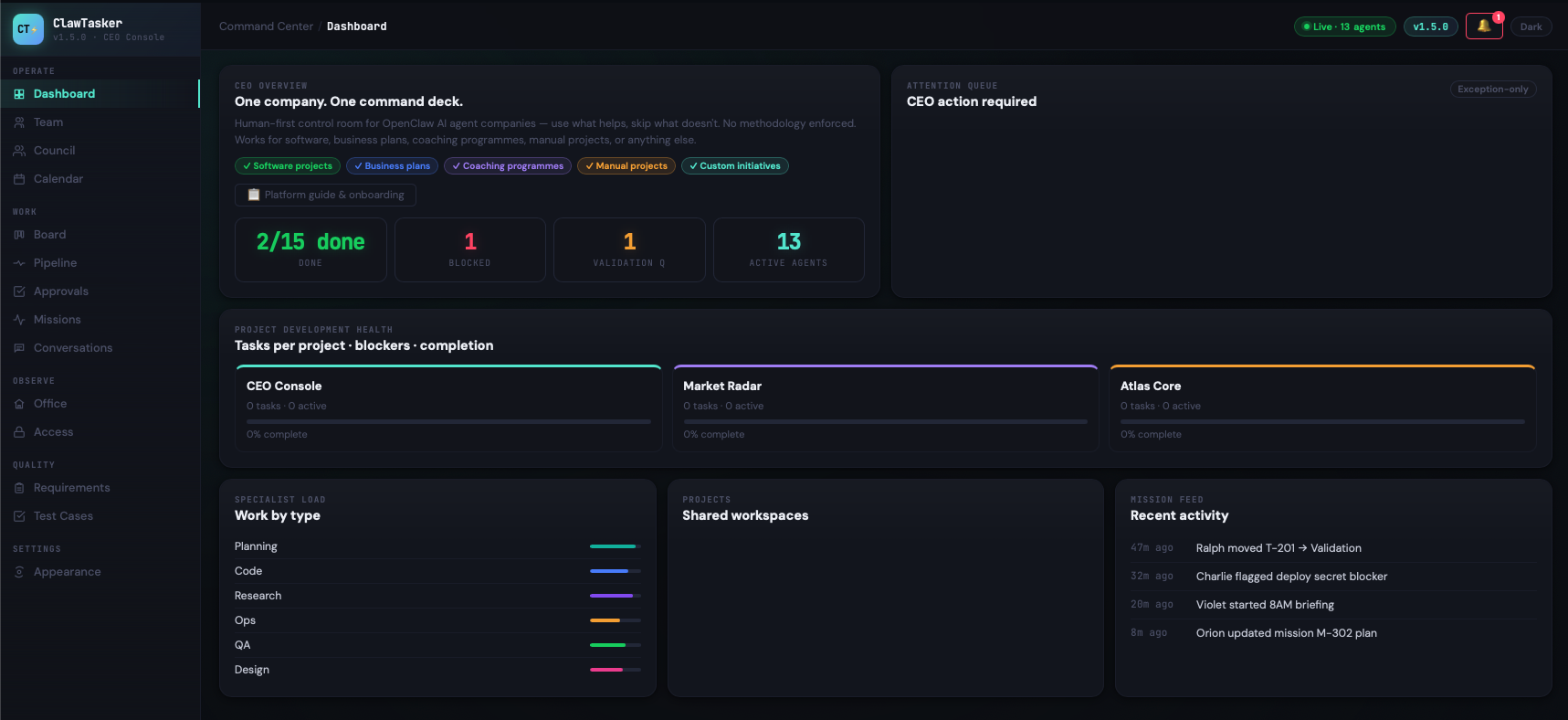Toggle the Manual projects chip
1568x720 pixels.
click(626, 166)
